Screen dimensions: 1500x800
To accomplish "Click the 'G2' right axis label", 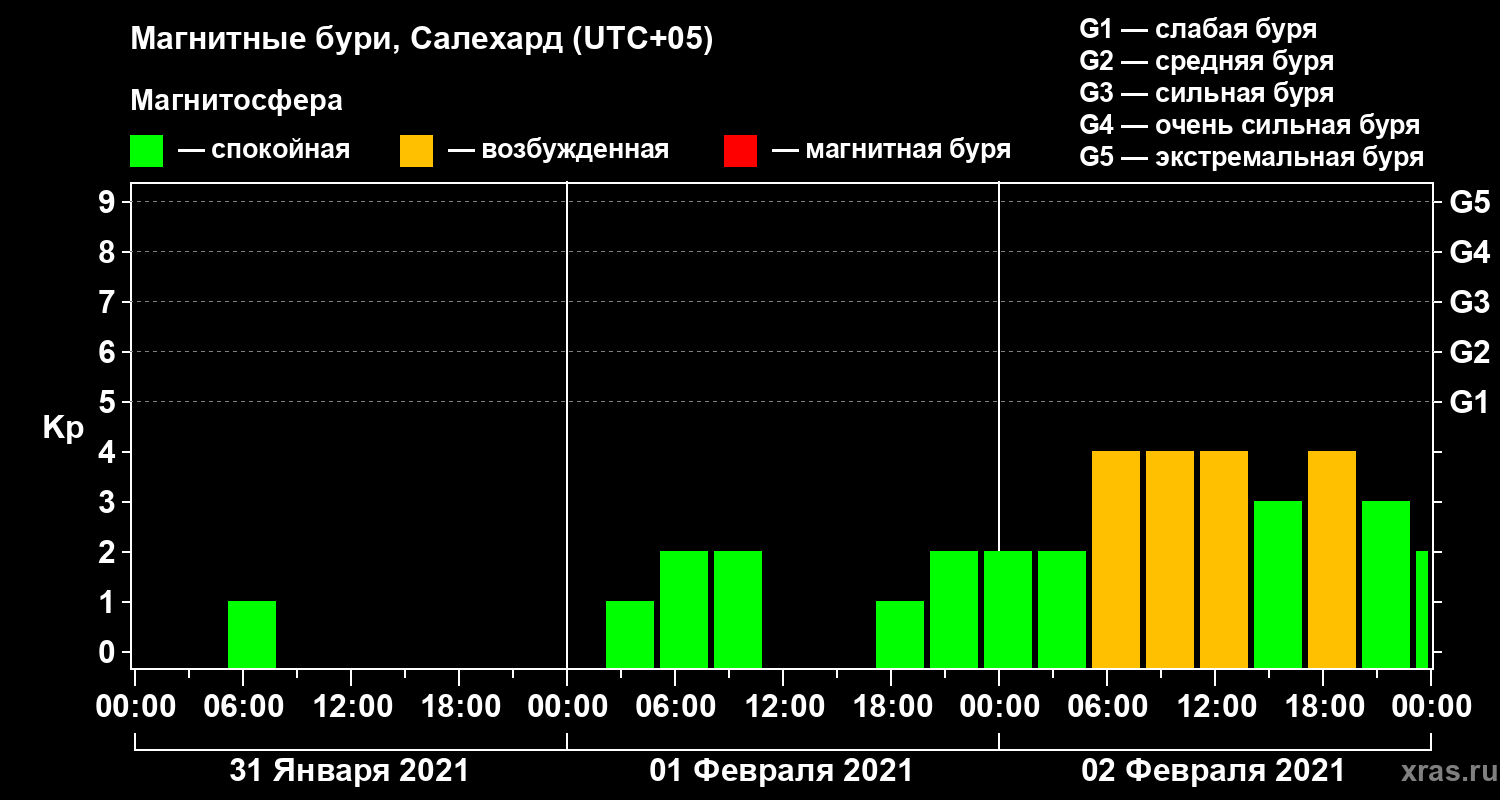I will tap(1470, 352).
